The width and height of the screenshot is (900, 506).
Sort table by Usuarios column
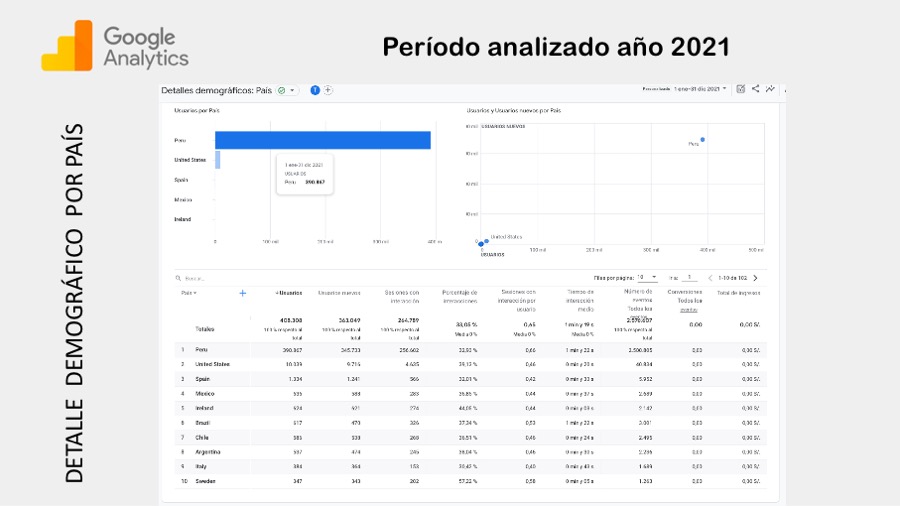[x=289, y=293]
